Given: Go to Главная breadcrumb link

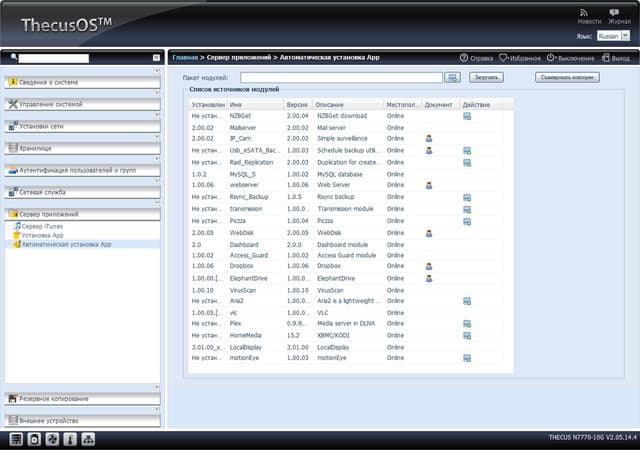Looking at the screenshot, I should pos(185,58).
